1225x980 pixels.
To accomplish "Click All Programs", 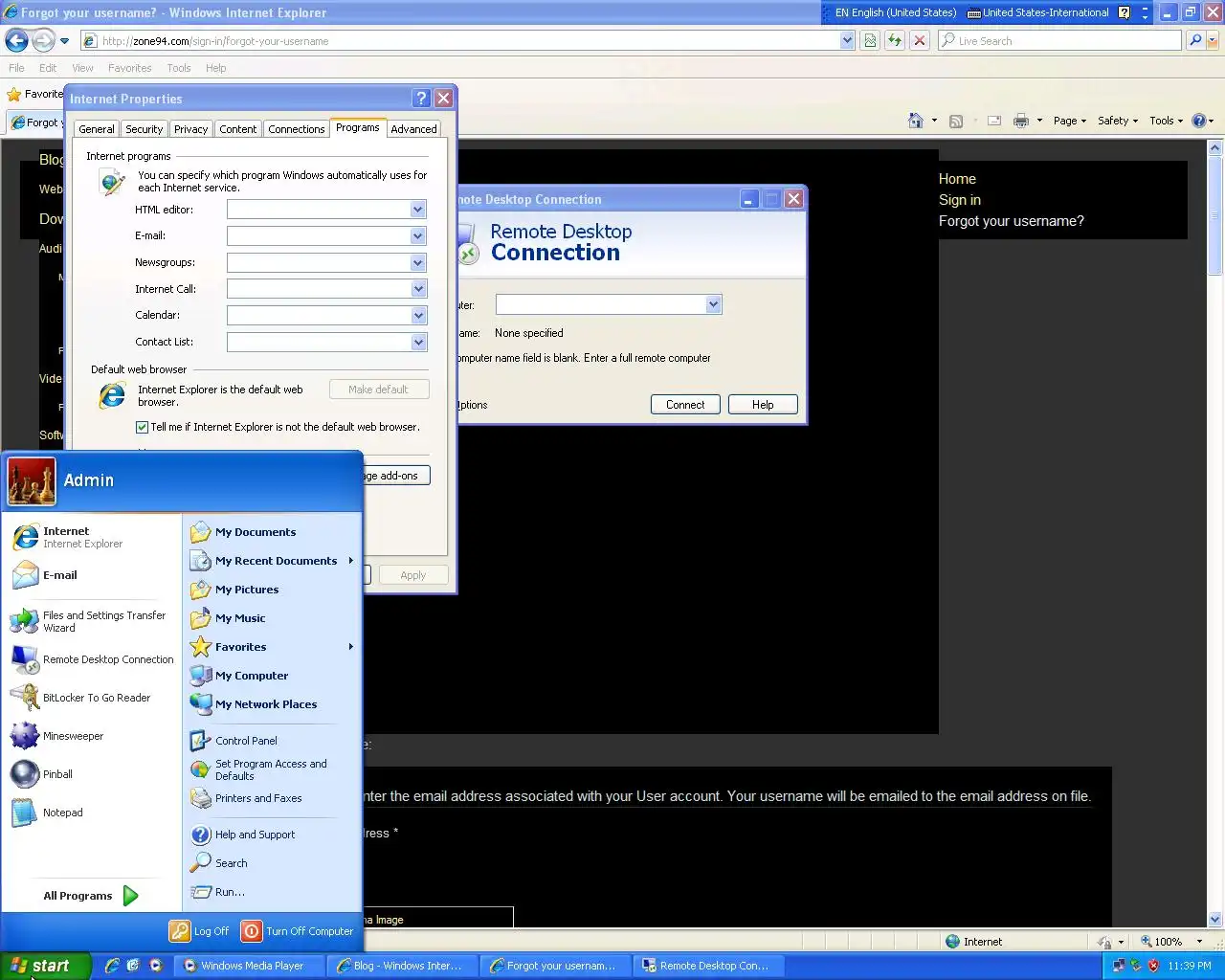I will [91, 896].
